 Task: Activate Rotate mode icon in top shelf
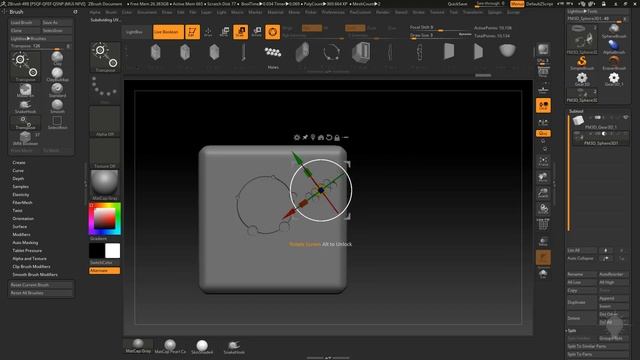tap(257, 32)
